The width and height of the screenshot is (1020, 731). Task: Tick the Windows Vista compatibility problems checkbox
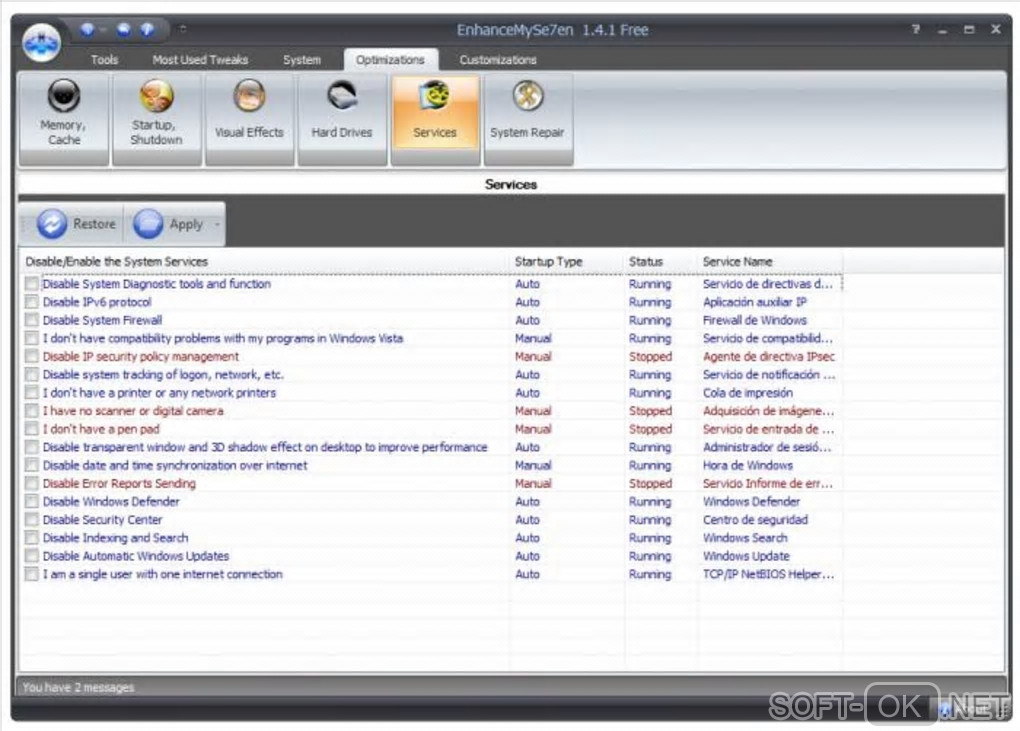[x=31, y=338]
